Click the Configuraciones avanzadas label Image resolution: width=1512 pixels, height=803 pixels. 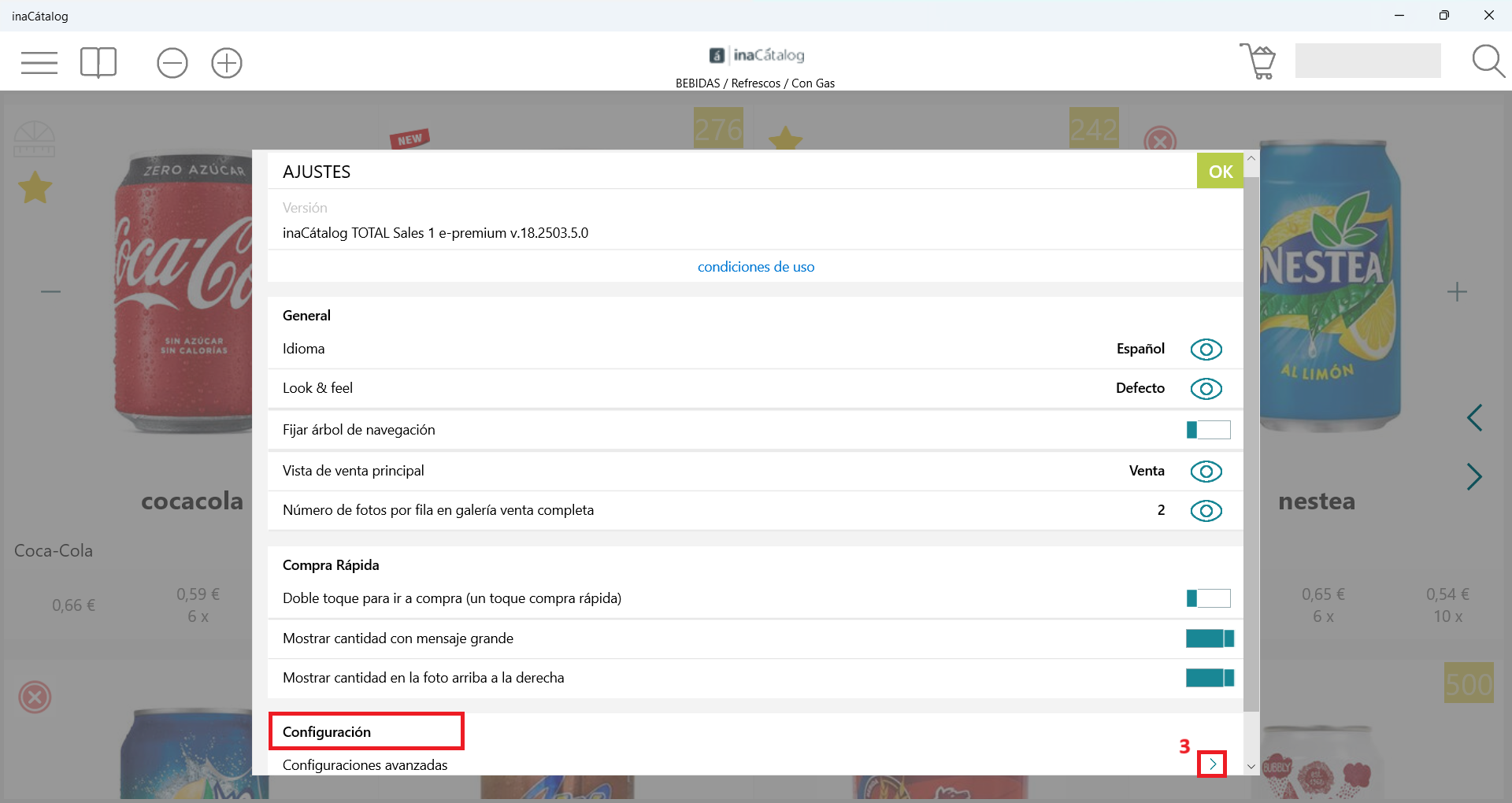coord(365,765)
